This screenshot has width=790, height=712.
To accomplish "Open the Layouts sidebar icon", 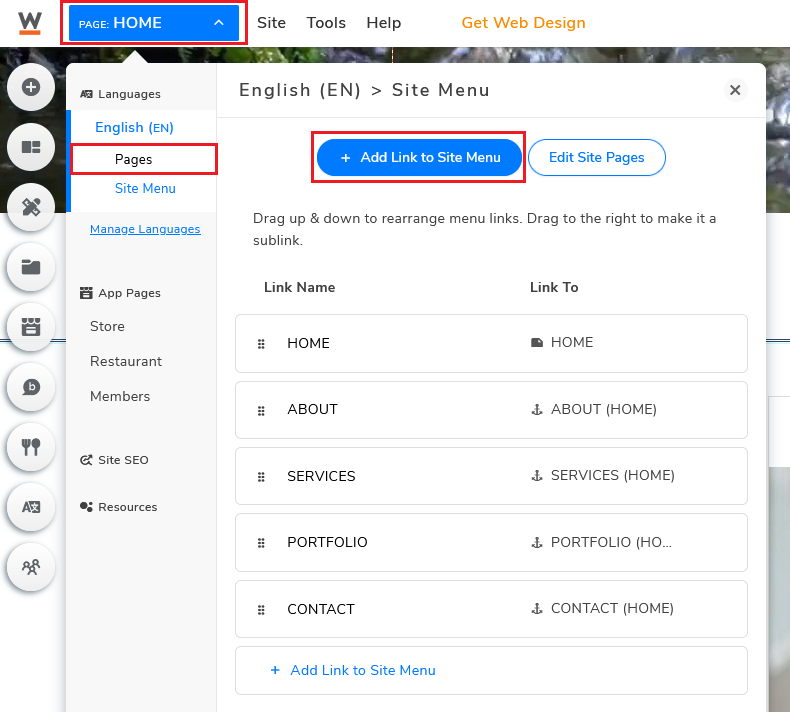I will tap(31, 147).
